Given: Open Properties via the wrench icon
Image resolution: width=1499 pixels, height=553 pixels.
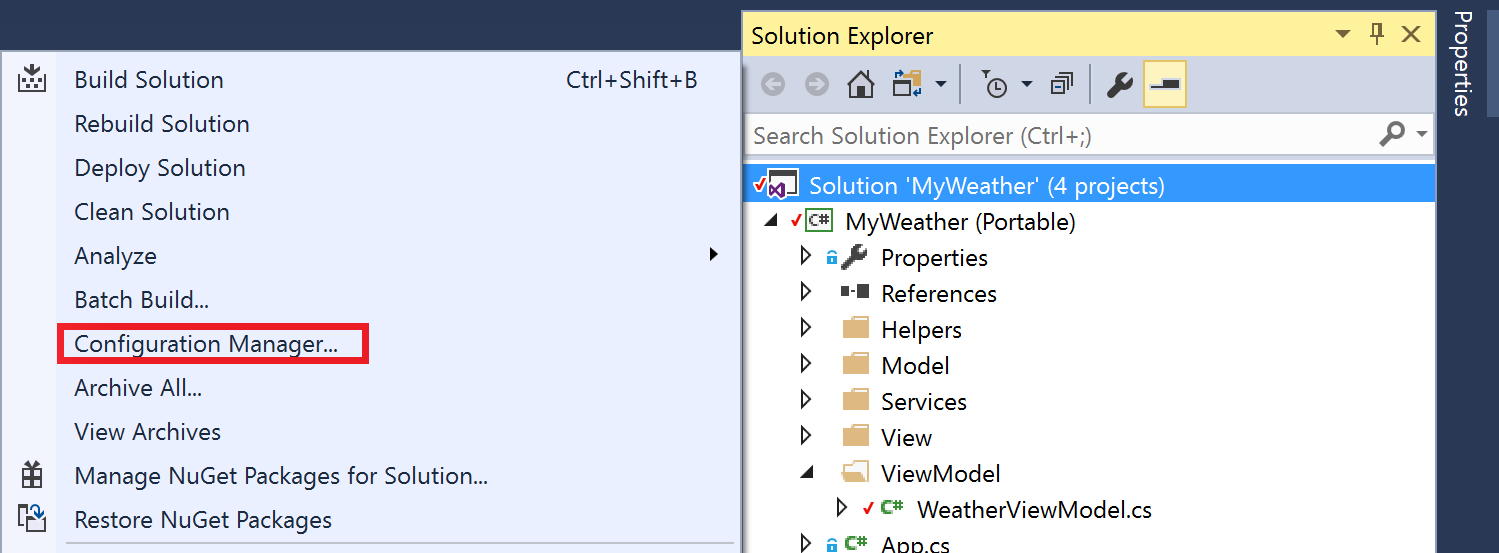Looking at the screenshot, I should 1119,85.
